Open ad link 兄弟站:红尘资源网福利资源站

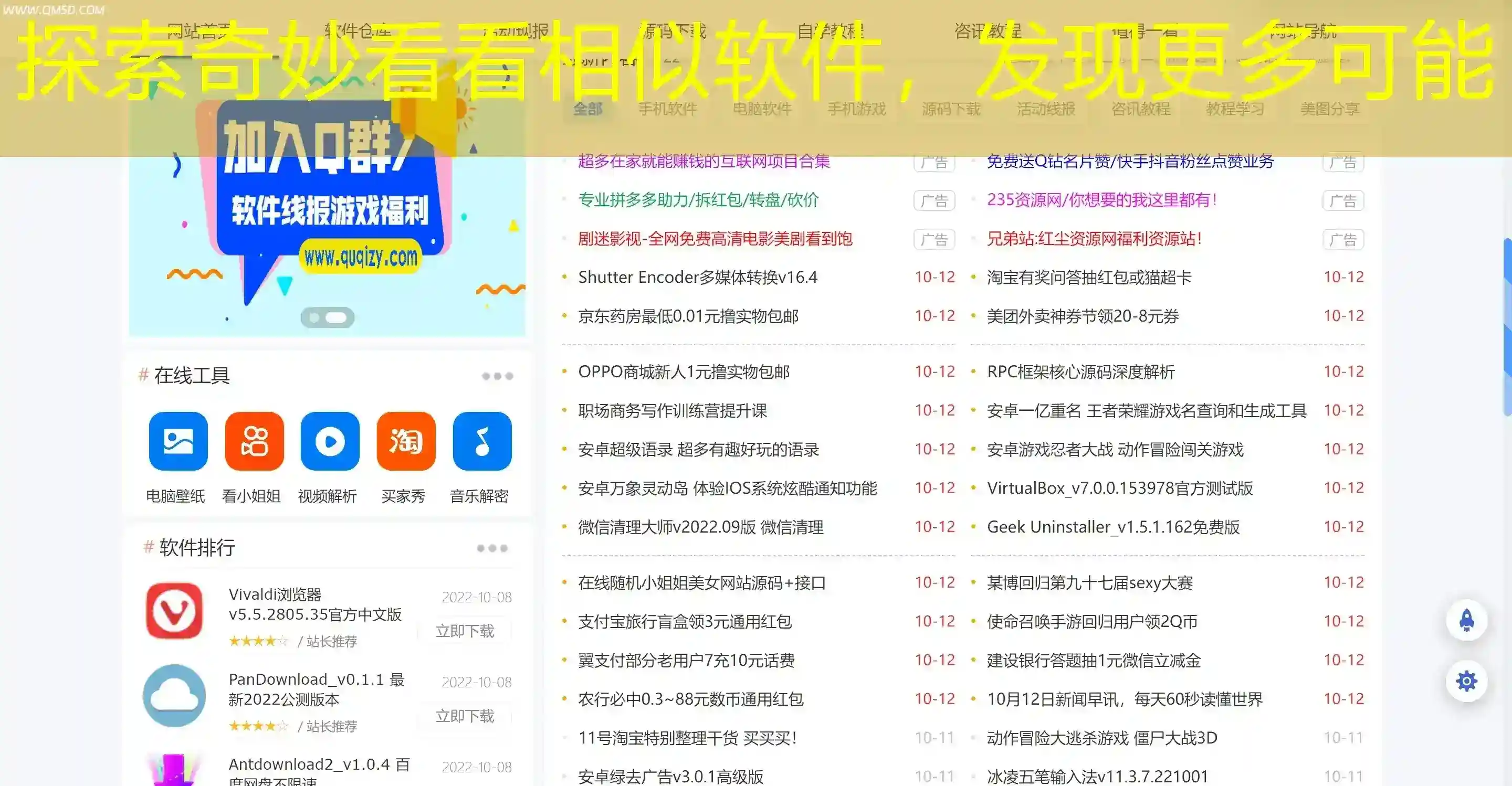1094,239
